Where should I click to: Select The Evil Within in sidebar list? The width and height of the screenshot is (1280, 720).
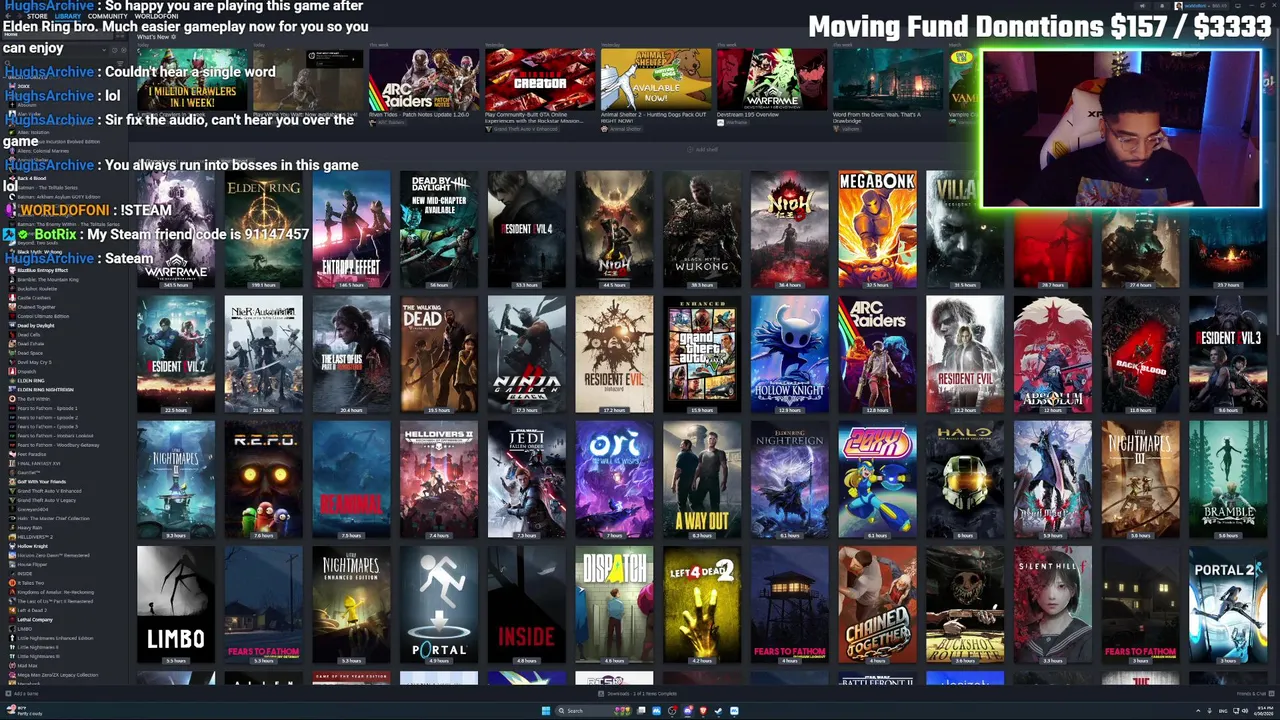(x=33, y=399)
